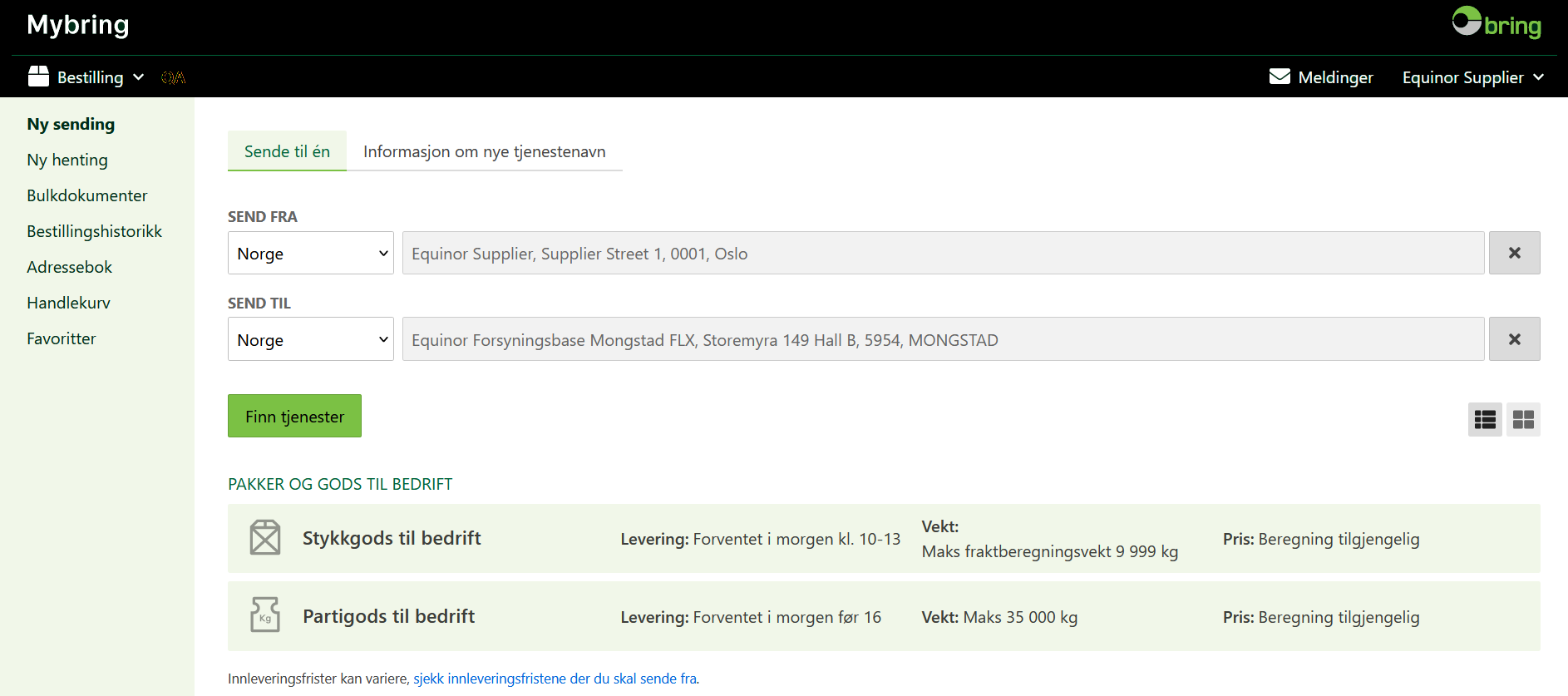Image resolution: width=1568 pixels, height=696 pixels.
Task: Switch to Informasjon om nye tjenestenavn tab
Action: click(x=485, y=151)
